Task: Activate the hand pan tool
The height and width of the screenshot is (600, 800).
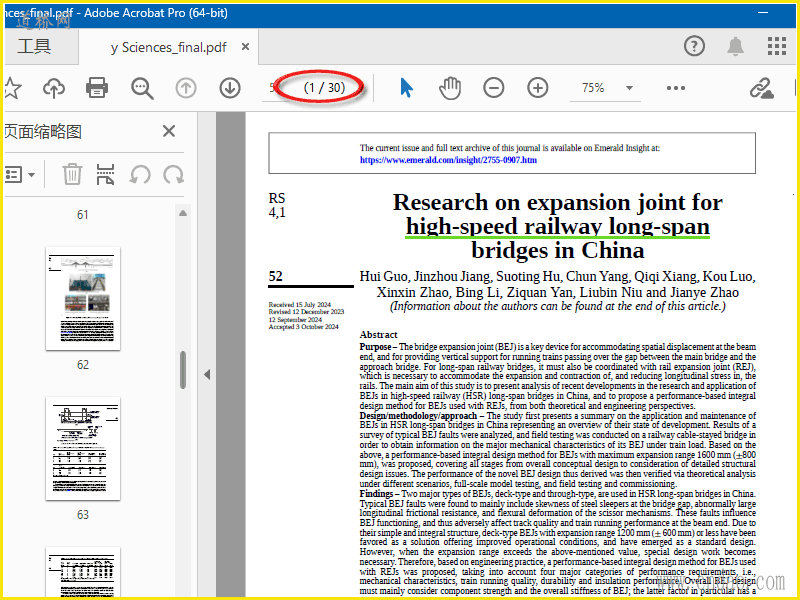Action: 450,88
